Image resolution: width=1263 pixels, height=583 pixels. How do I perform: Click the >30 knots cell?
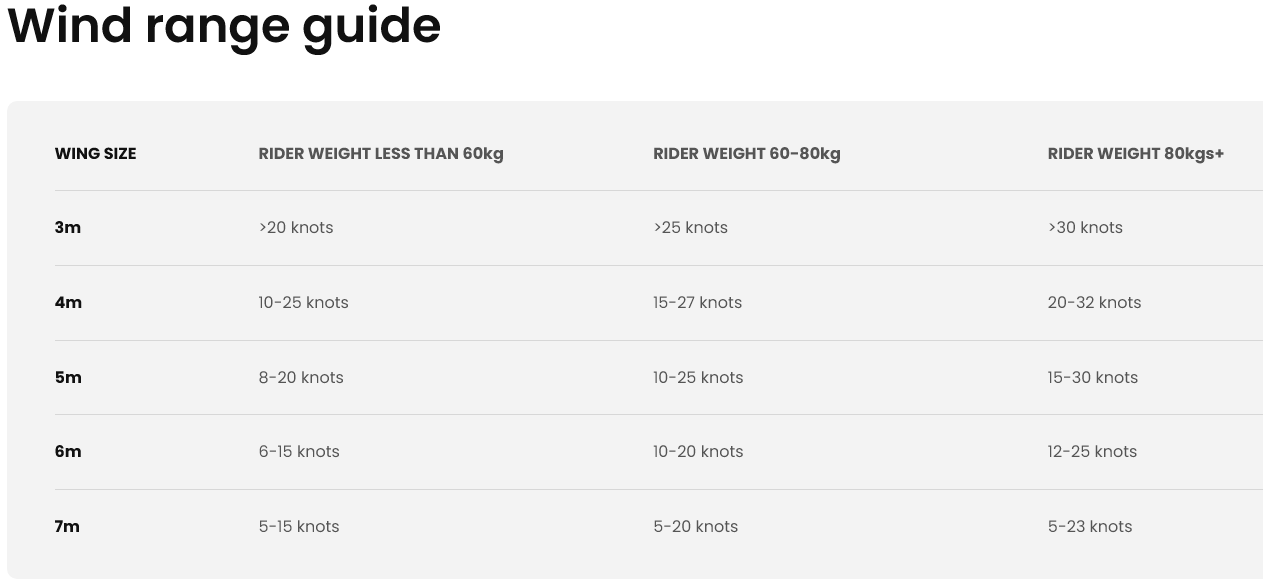1085,228
